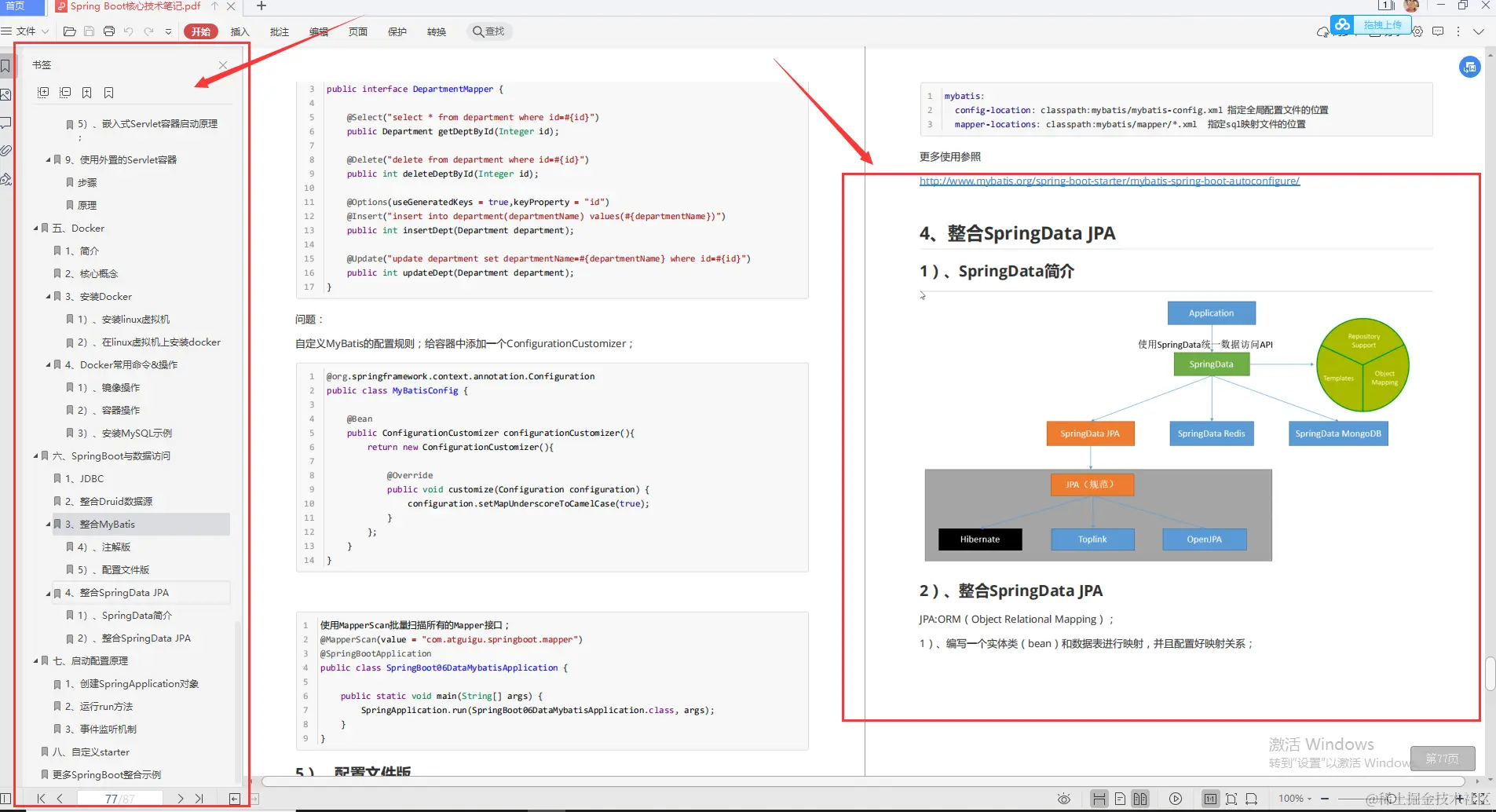Image resolution: width=1496 pixels, height=812 pixels.
Task: Click the undo arrow icon
Action: (x=129, y=31)
